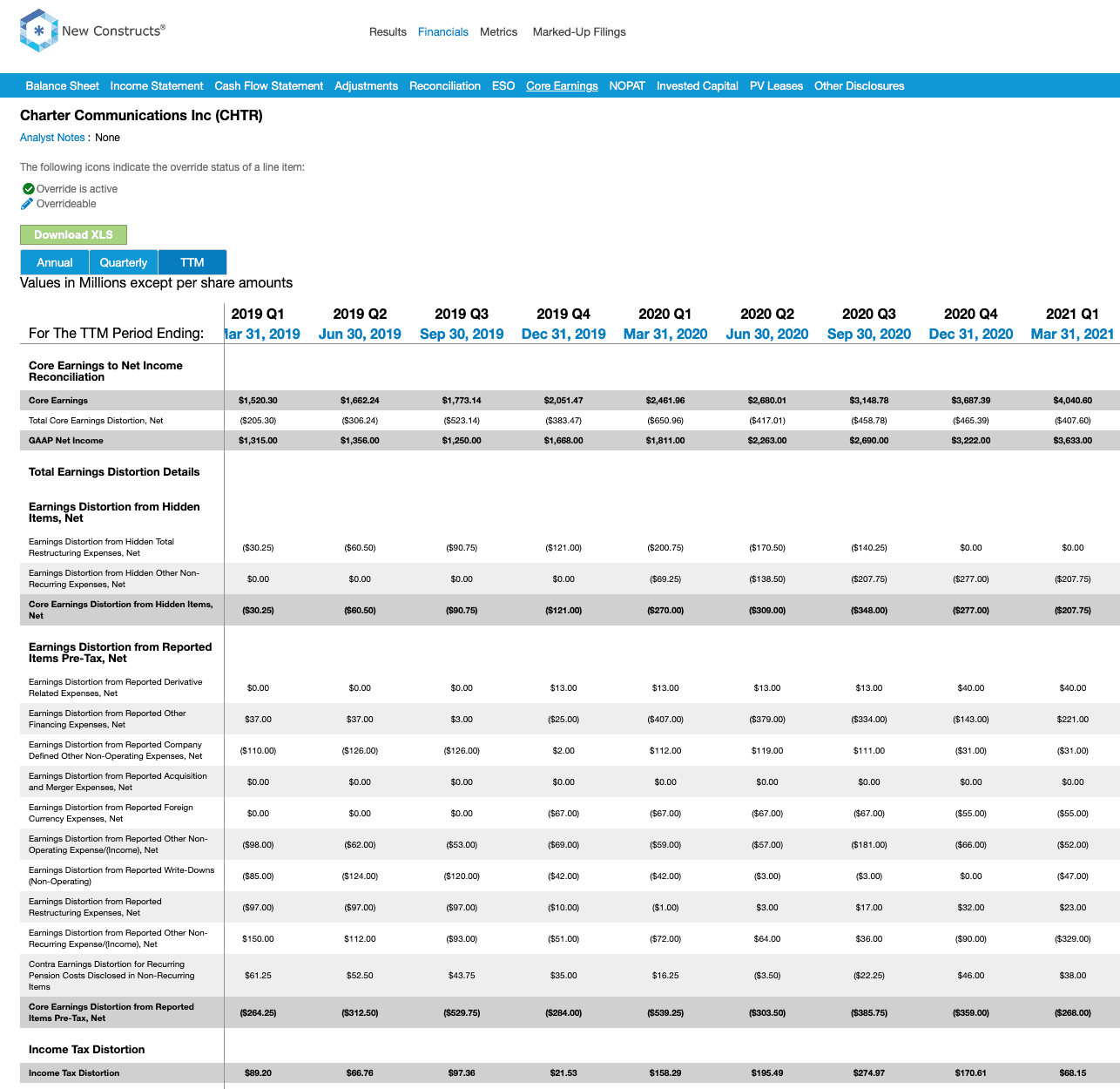
Task: Click the Reported Company Defined value $119.00
Action: (x=767, y=751)
